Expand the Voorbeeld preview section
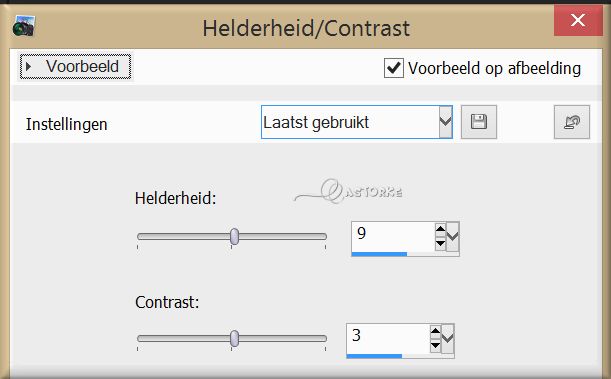Image resolution: width=611 pixels, height=379 pixels. click(x=75, y=67)
